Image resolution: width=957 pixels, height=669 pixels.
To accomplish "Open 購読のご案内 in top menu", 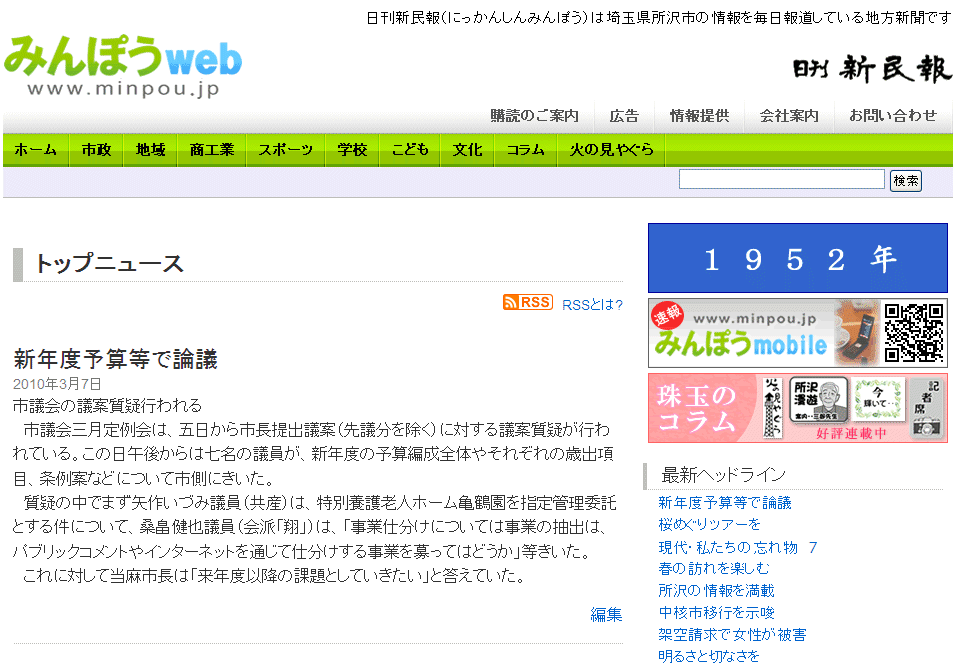I will 534,116.
